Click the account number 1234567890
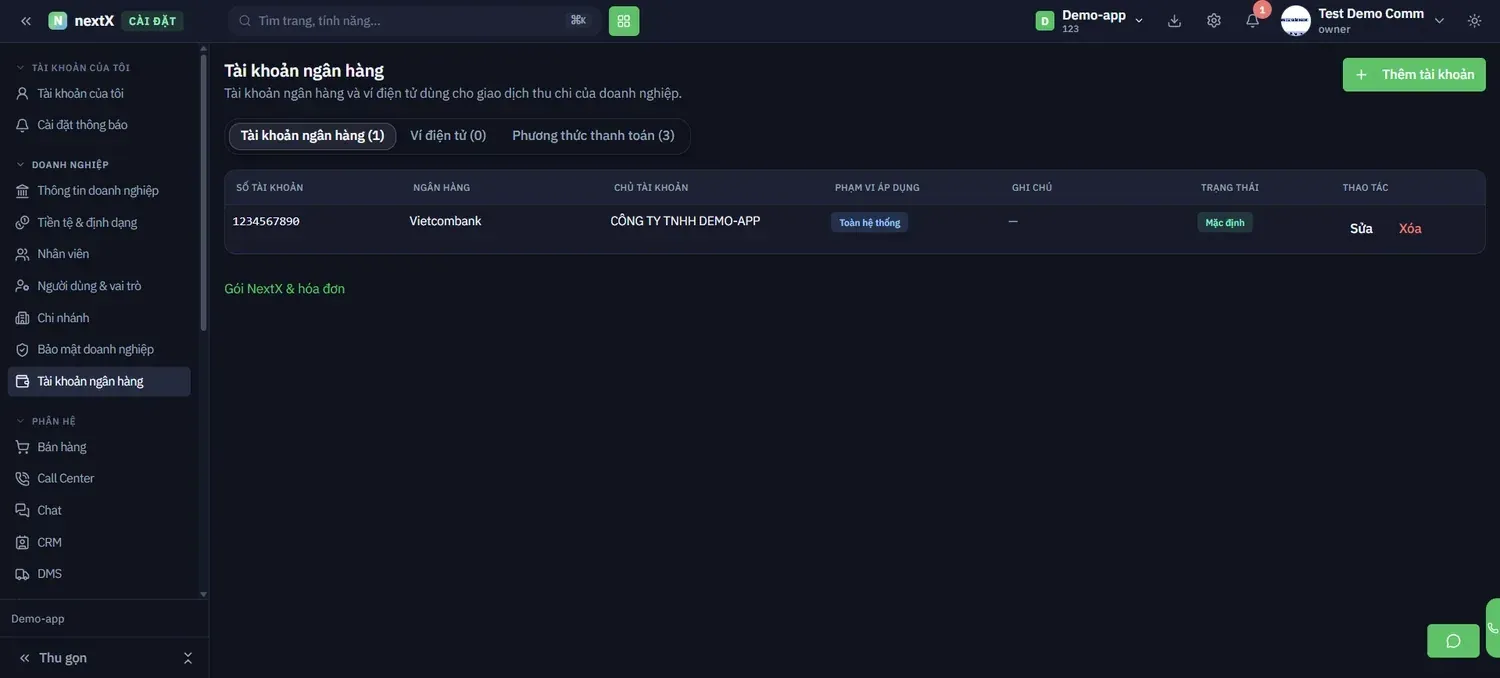 pyautogui.click(x=266, y=221)
